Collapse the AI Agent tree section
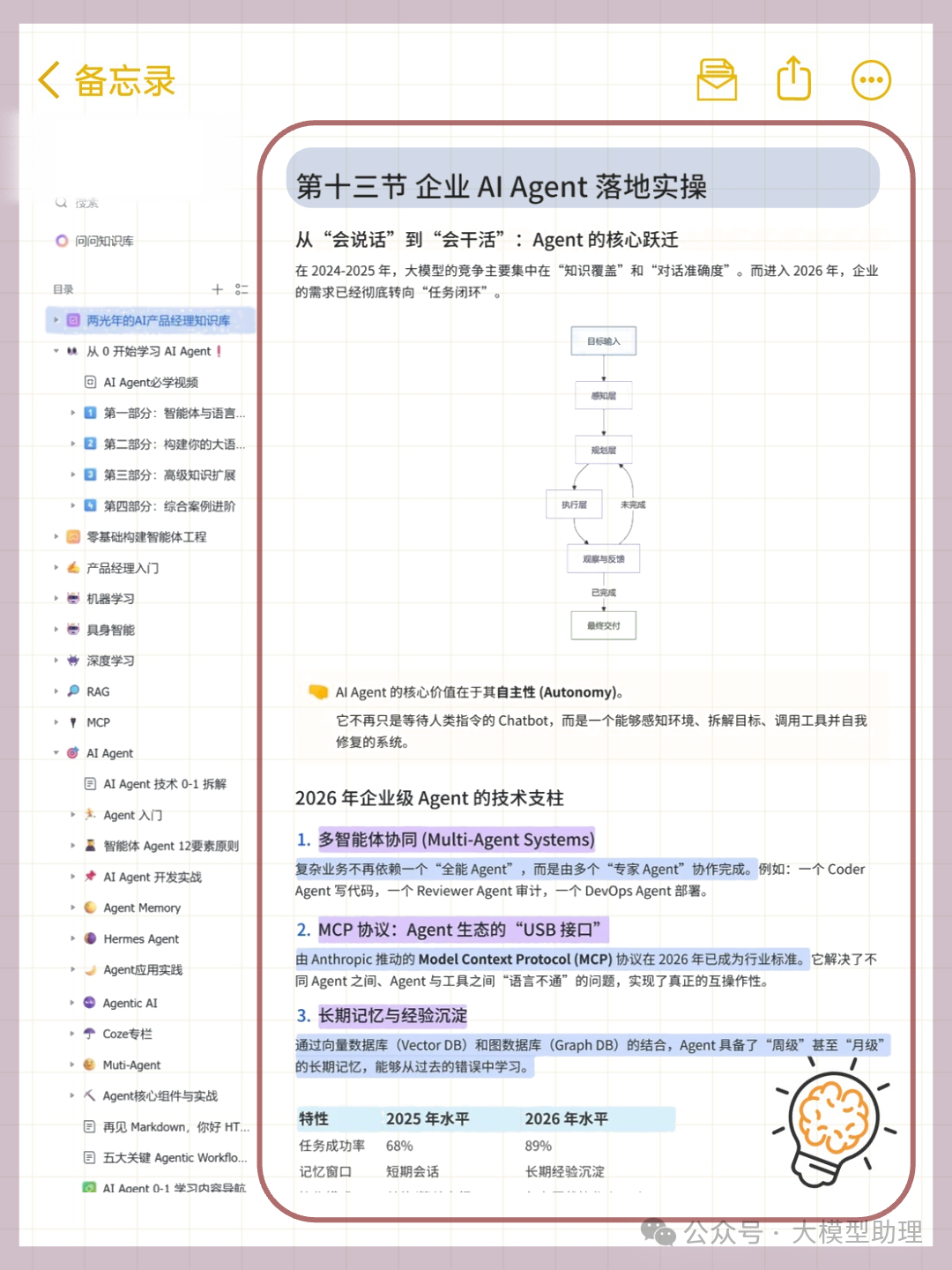Viewport: 952px width, 1270px height. click(x=56, y=752)
